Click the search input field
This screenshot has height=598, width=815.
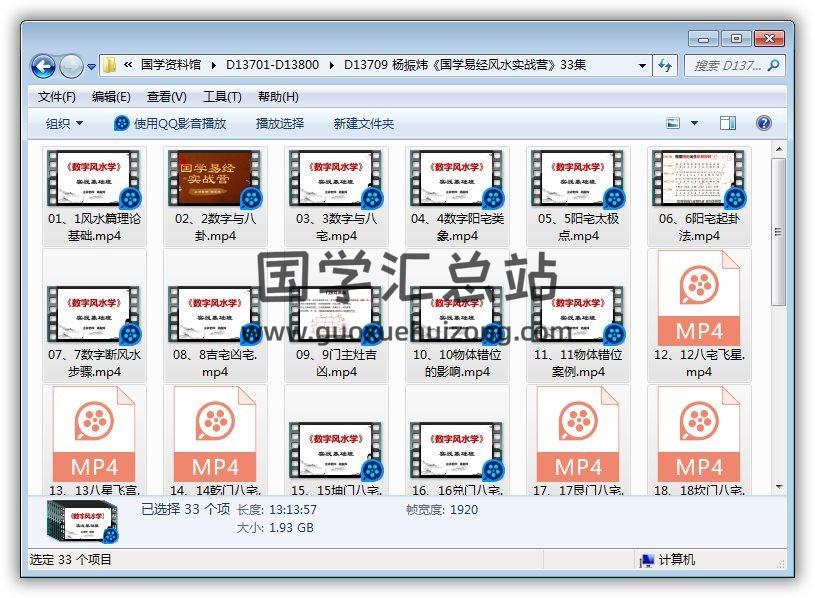726,65
